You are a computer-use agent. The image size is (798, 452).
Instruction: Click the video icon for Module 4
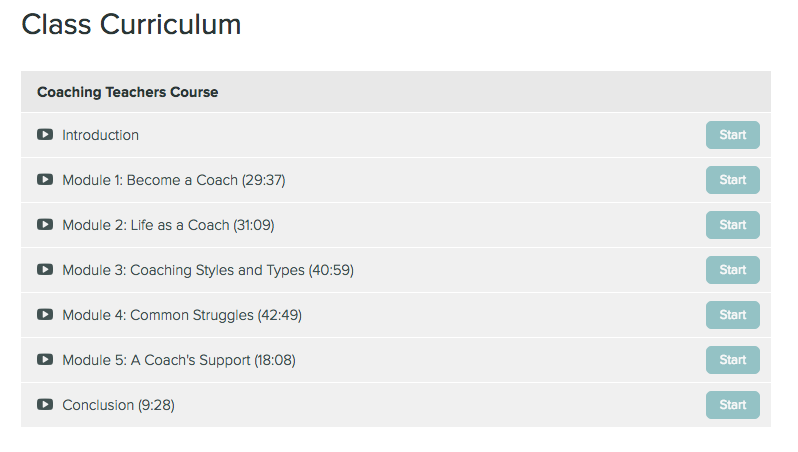[45, 315]
